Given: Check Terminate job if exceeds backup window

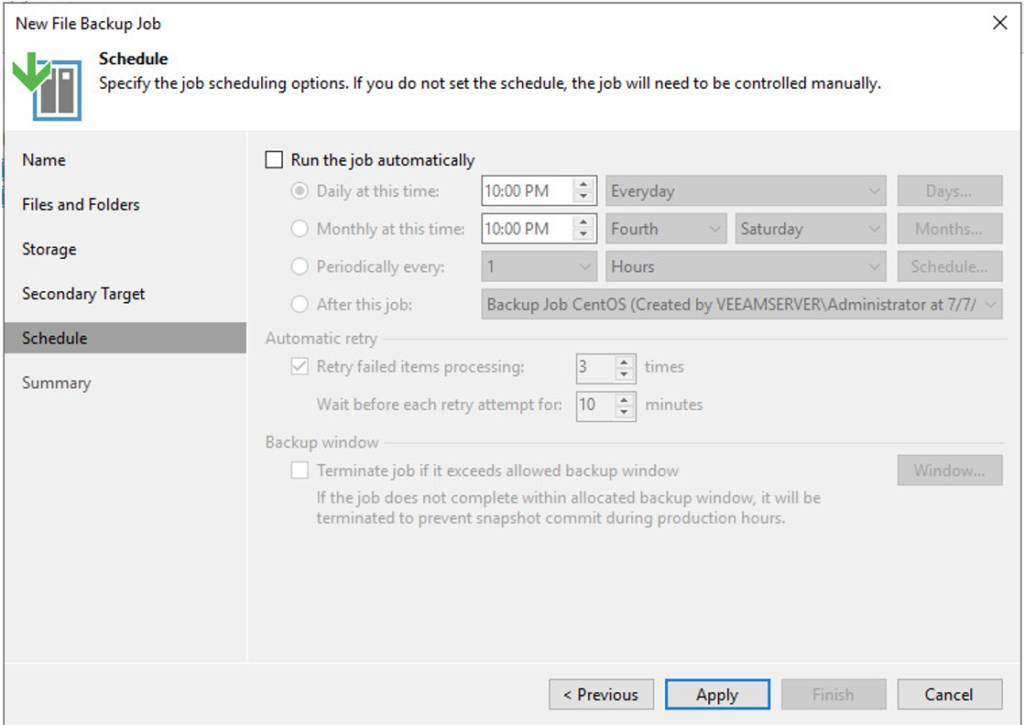Looking at the screenshot, I should click(300, 470).
